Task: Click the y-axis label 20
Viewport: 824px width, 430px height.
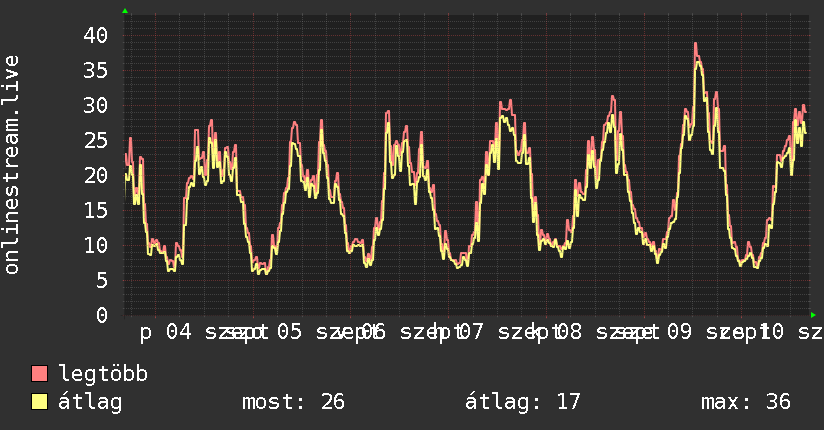Action: point(96,176)
